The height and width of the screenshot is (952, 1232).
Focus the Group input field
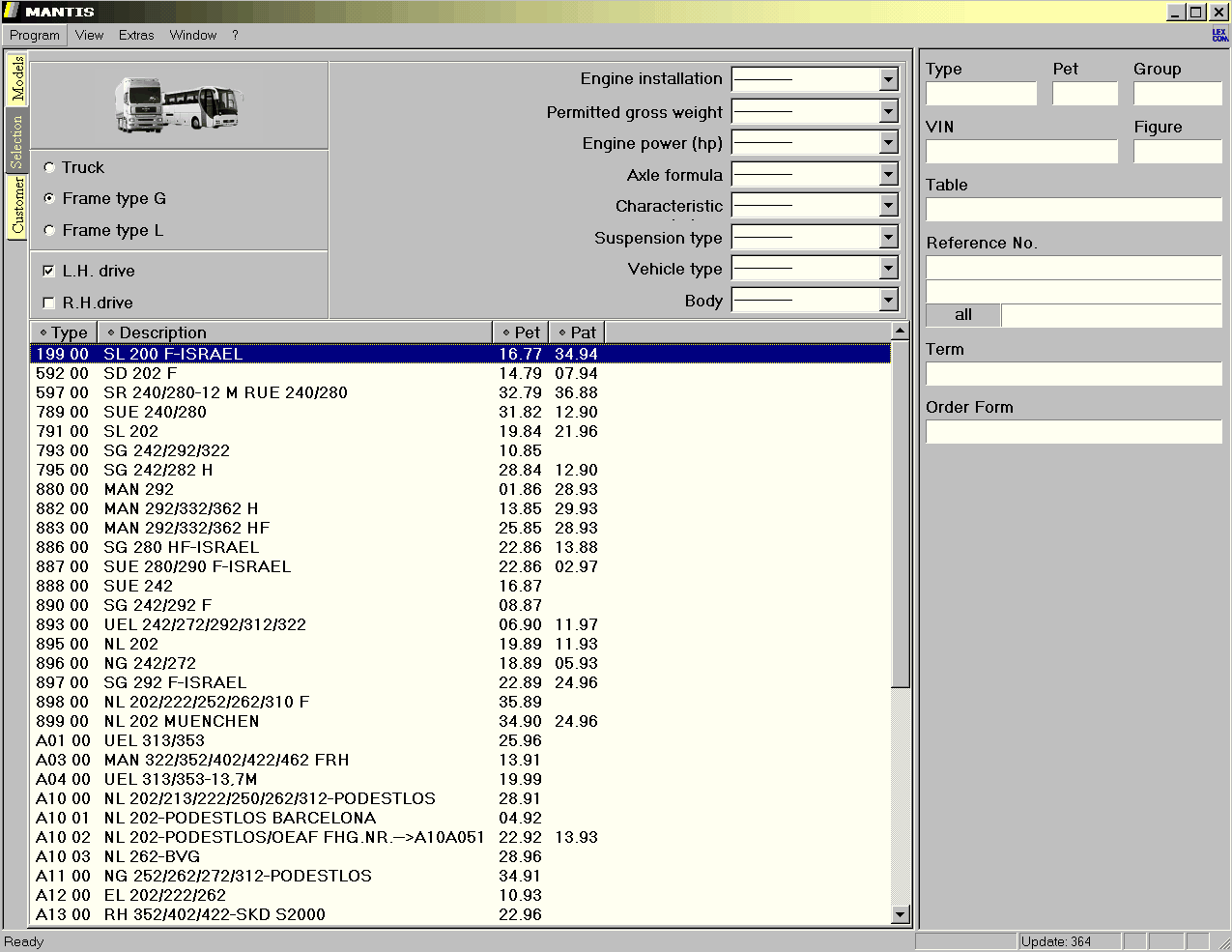(x=1178, y=94)
